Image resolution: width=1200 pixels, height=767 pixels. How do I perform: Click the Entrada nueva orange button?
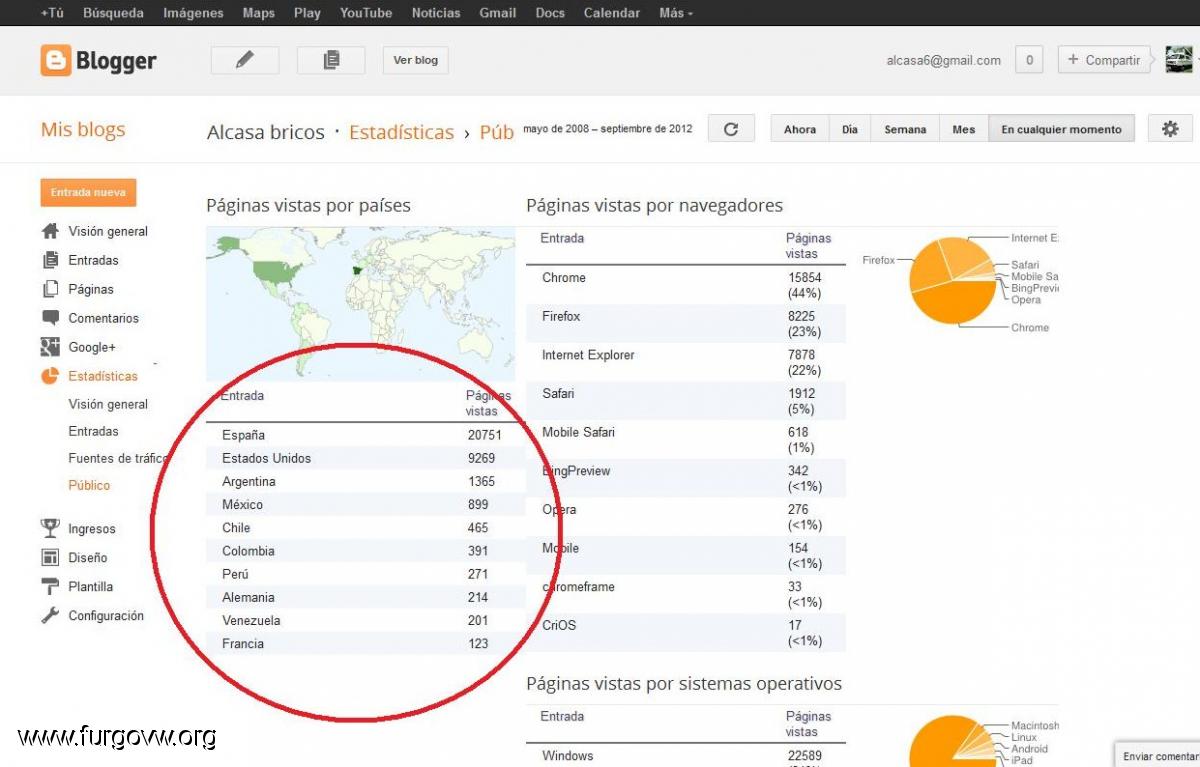pyautogui.click(x=89, y=192)
